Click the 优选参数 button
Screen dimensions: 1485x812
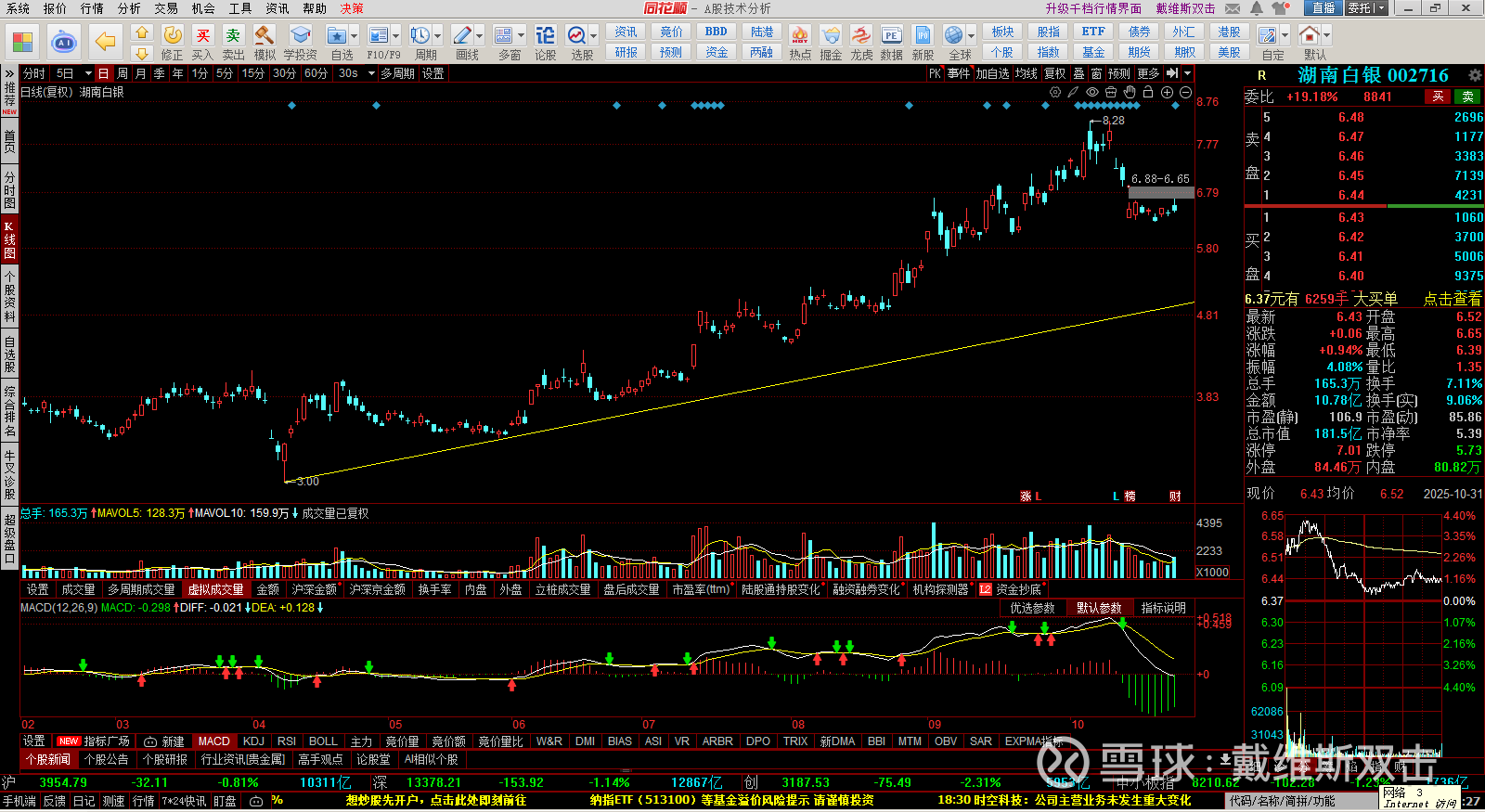click(x=1032, y=608)
